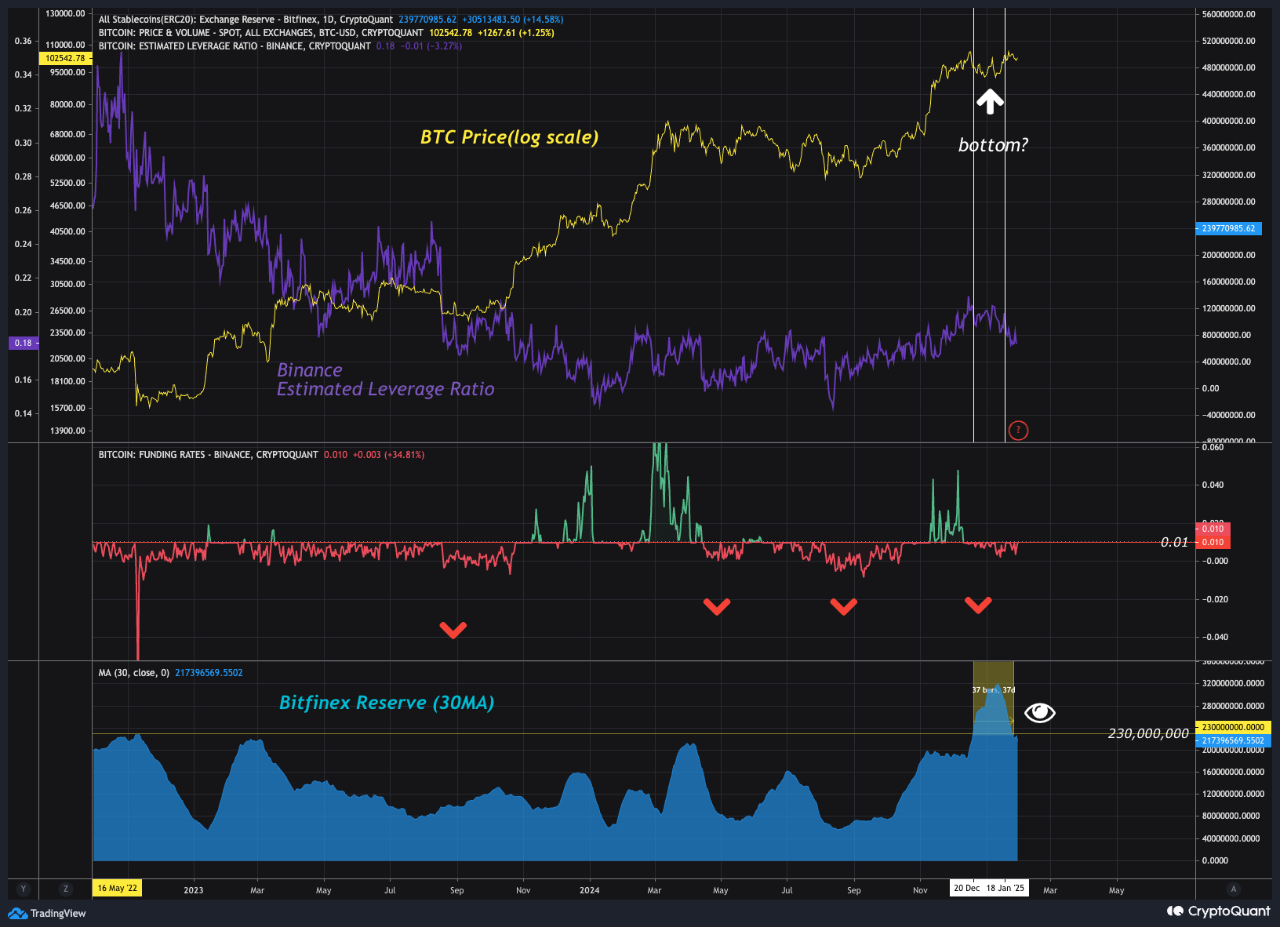Toggle the Y log scale button
The image size is (1280, 927).
[x=21, y=888]
